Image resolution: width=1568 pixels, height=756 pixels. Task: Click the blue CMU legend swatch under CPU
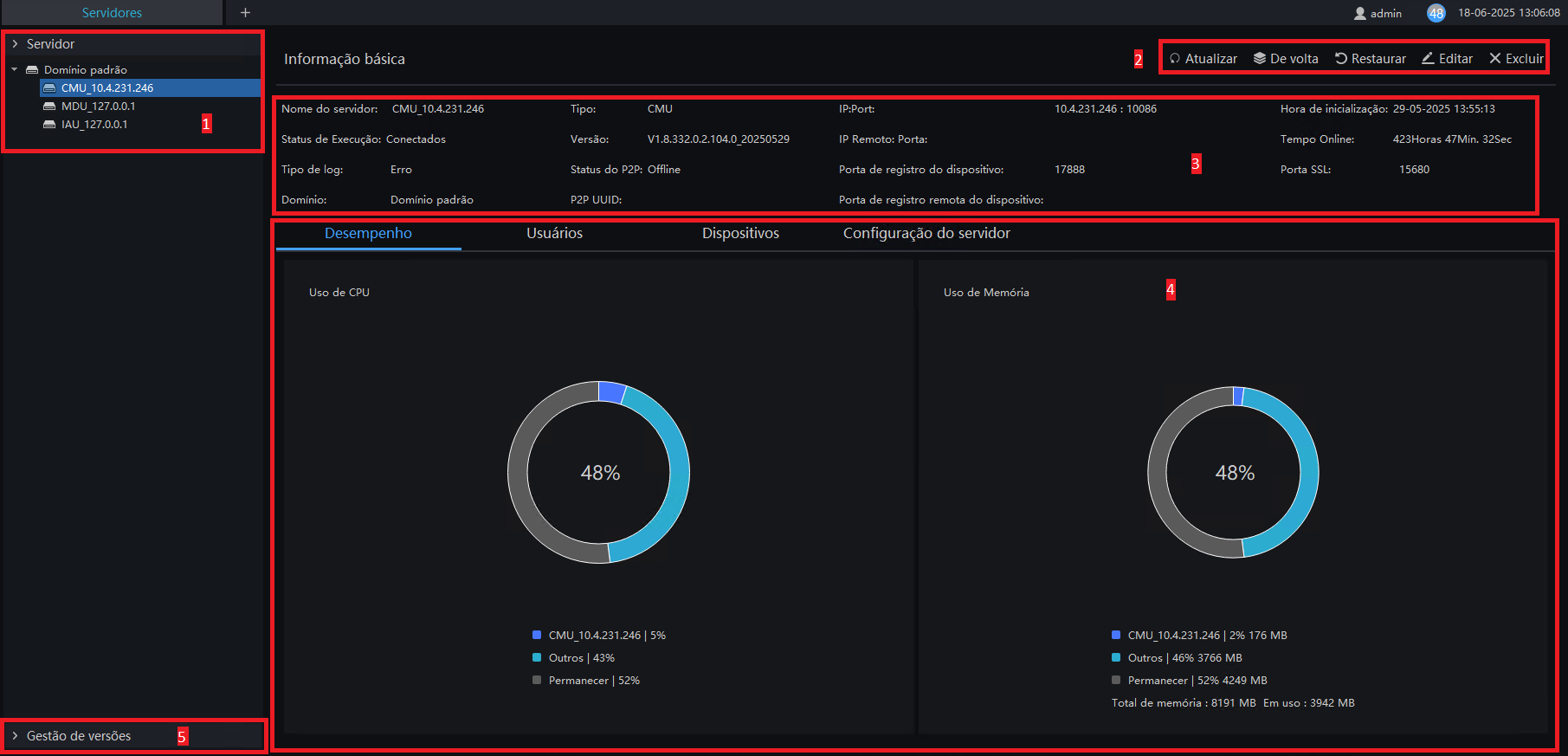click(537, 635)
